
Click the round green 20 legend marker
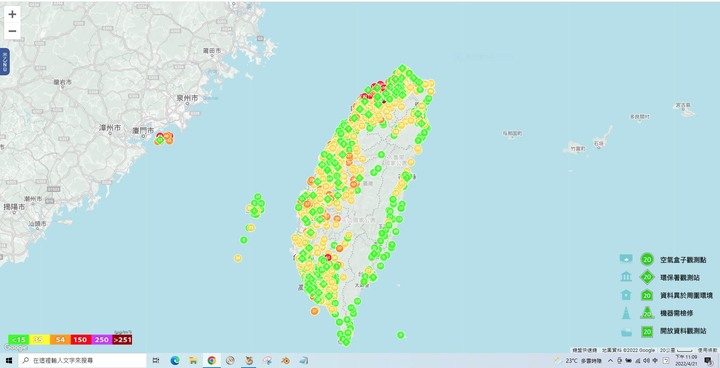click(647, 259)
